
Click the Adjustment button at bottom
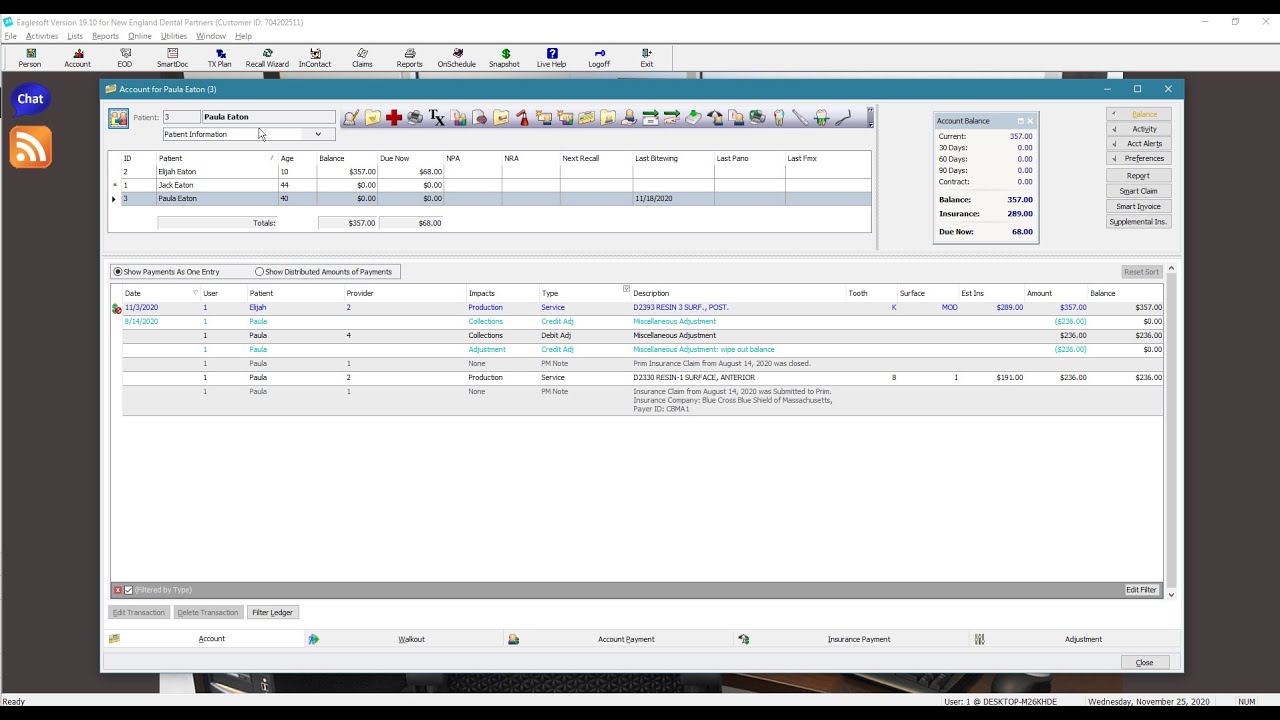click(1083, 639)
